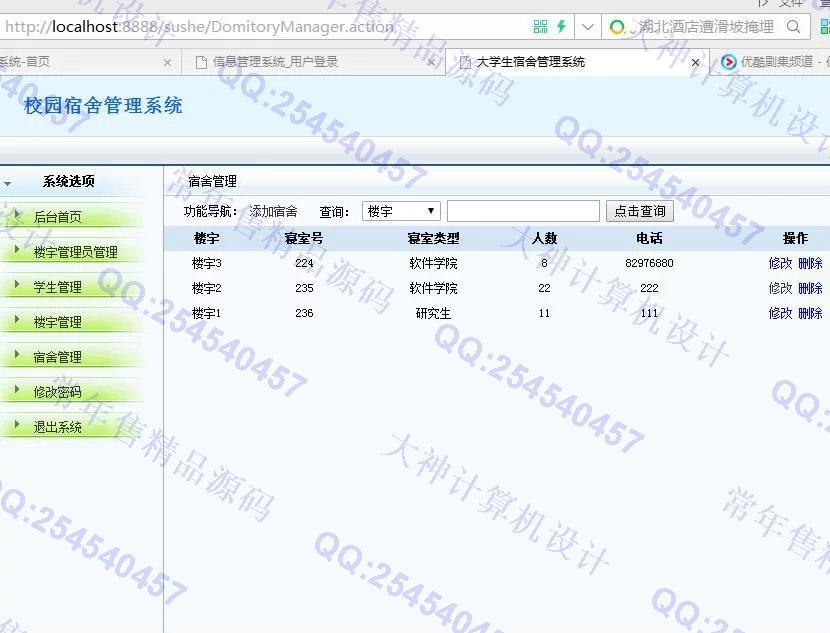Switch to the 优酷剧集频道 tab
This screenshot has height=633, width=830.
[770, 62]
